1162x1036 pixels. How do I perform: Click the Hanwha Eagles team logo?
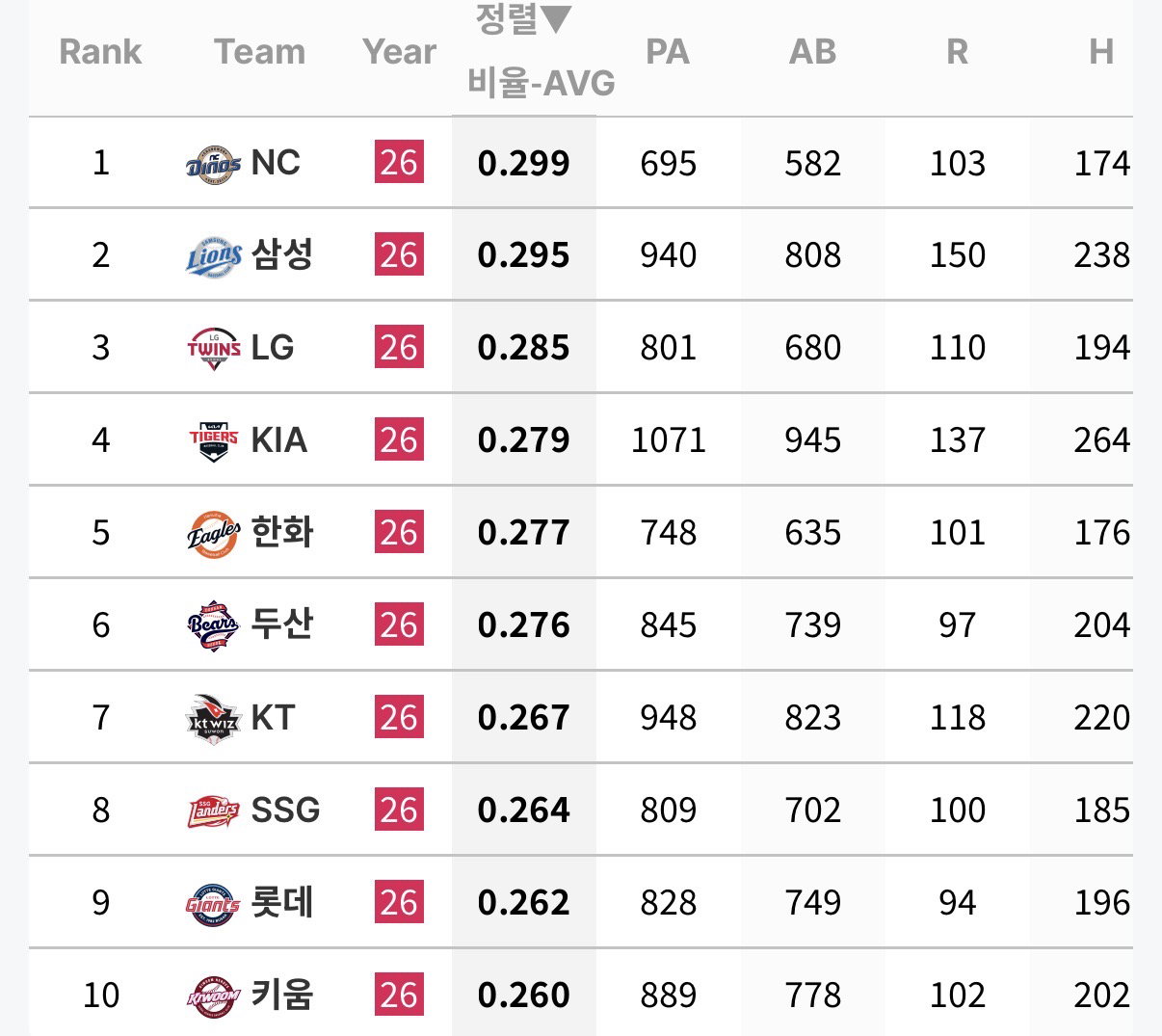[213, 534]
